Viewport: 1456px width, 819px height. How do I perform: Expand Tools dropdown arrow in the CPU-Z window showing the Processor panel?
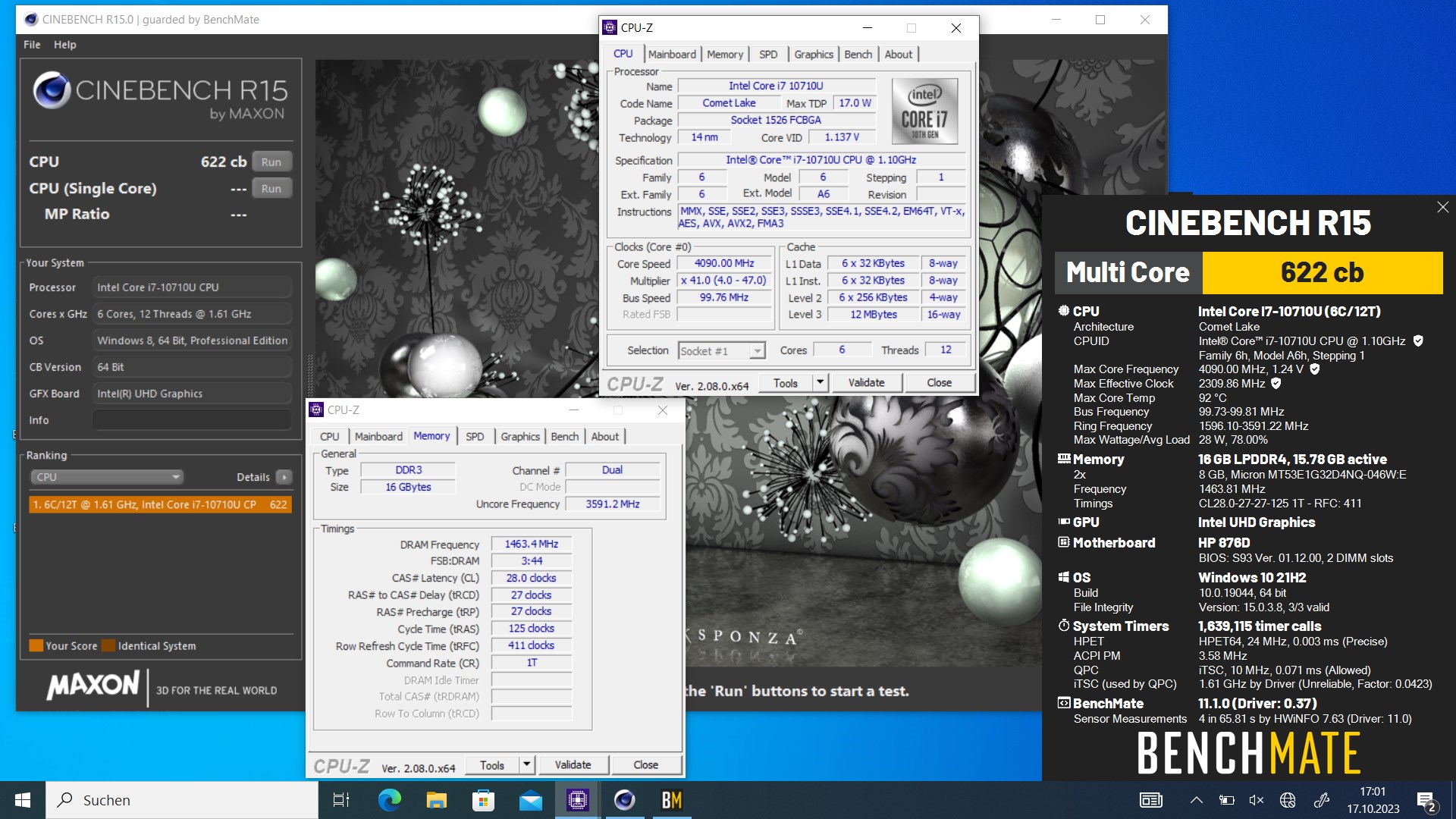[820, 383]
